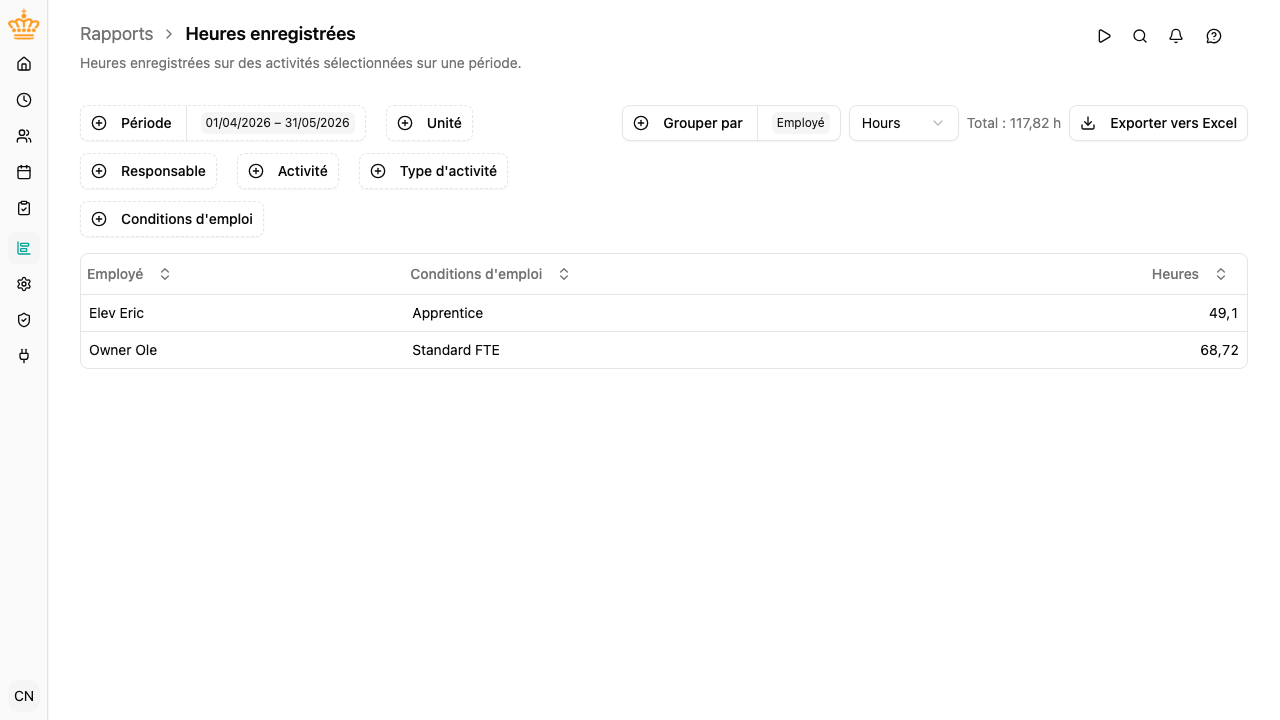Open the people sidebar icon
The height and width of the screenshot is (720, 1280).
tap(24, 136)
